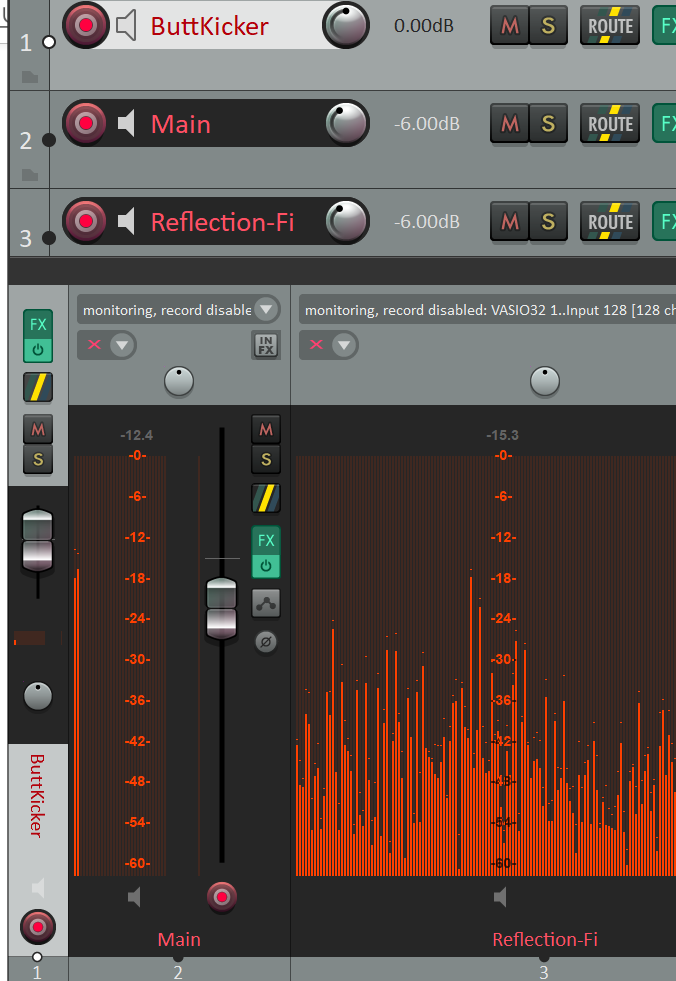Open FX chain for ButtKicker track row
676x981 pixels.
[665, 26]
